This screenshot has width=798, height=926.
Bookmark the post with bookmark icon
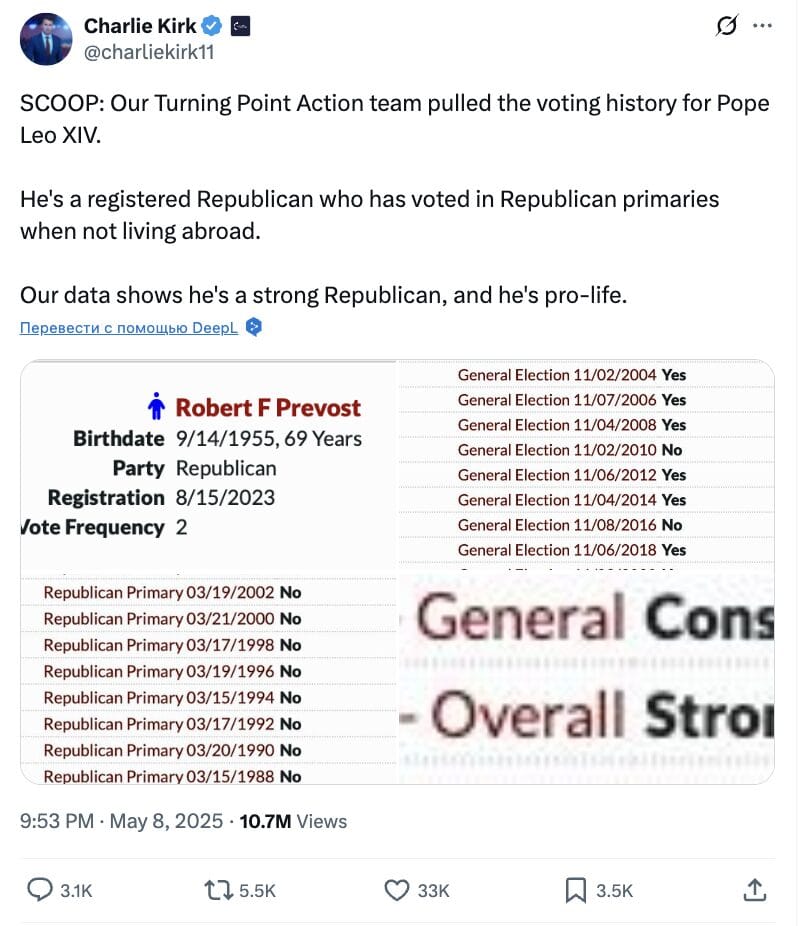pos(576,890)
